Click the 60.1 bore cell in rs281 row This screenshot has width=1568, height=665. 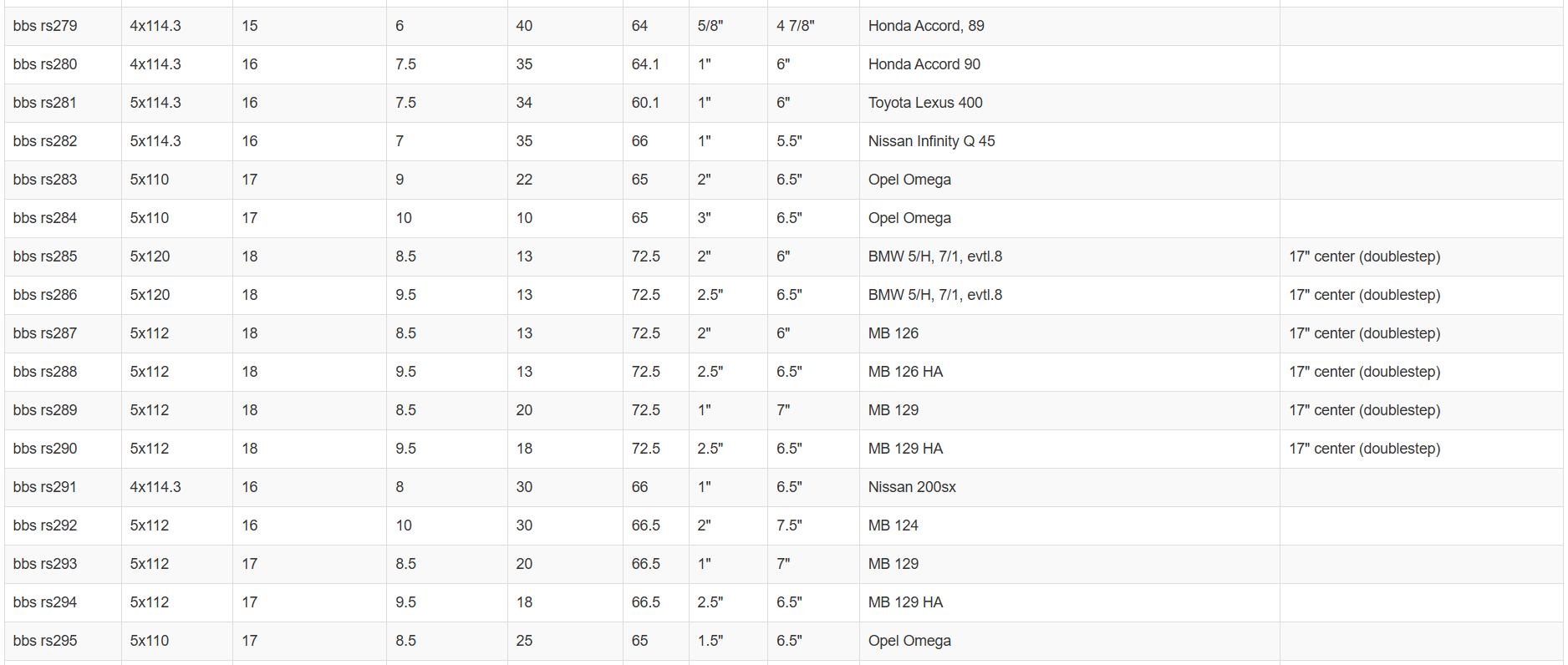(655, 103)
